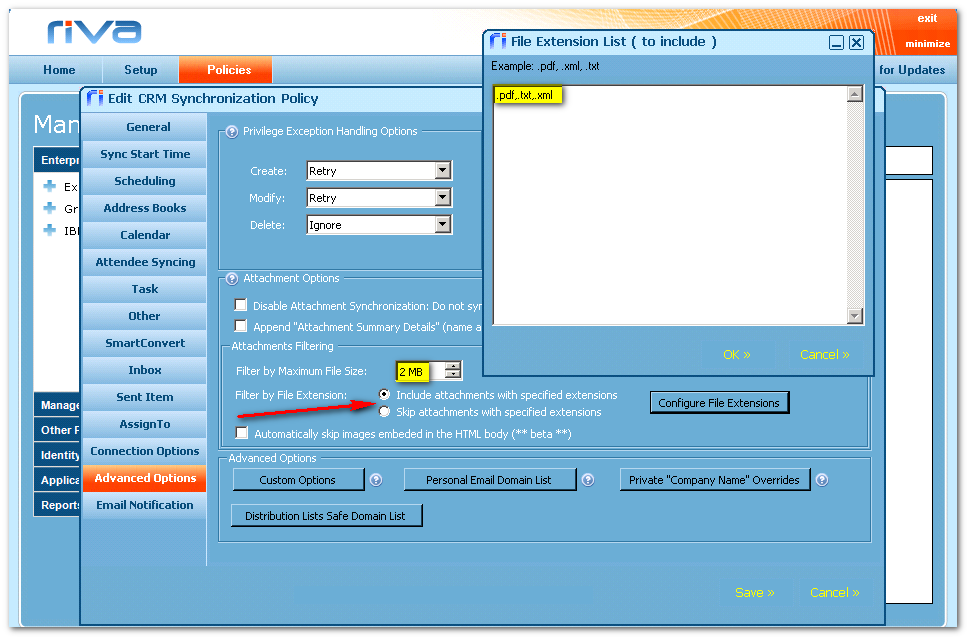Select the Advanced Options tab
The image size is (967, 637).
click(144, 479)
